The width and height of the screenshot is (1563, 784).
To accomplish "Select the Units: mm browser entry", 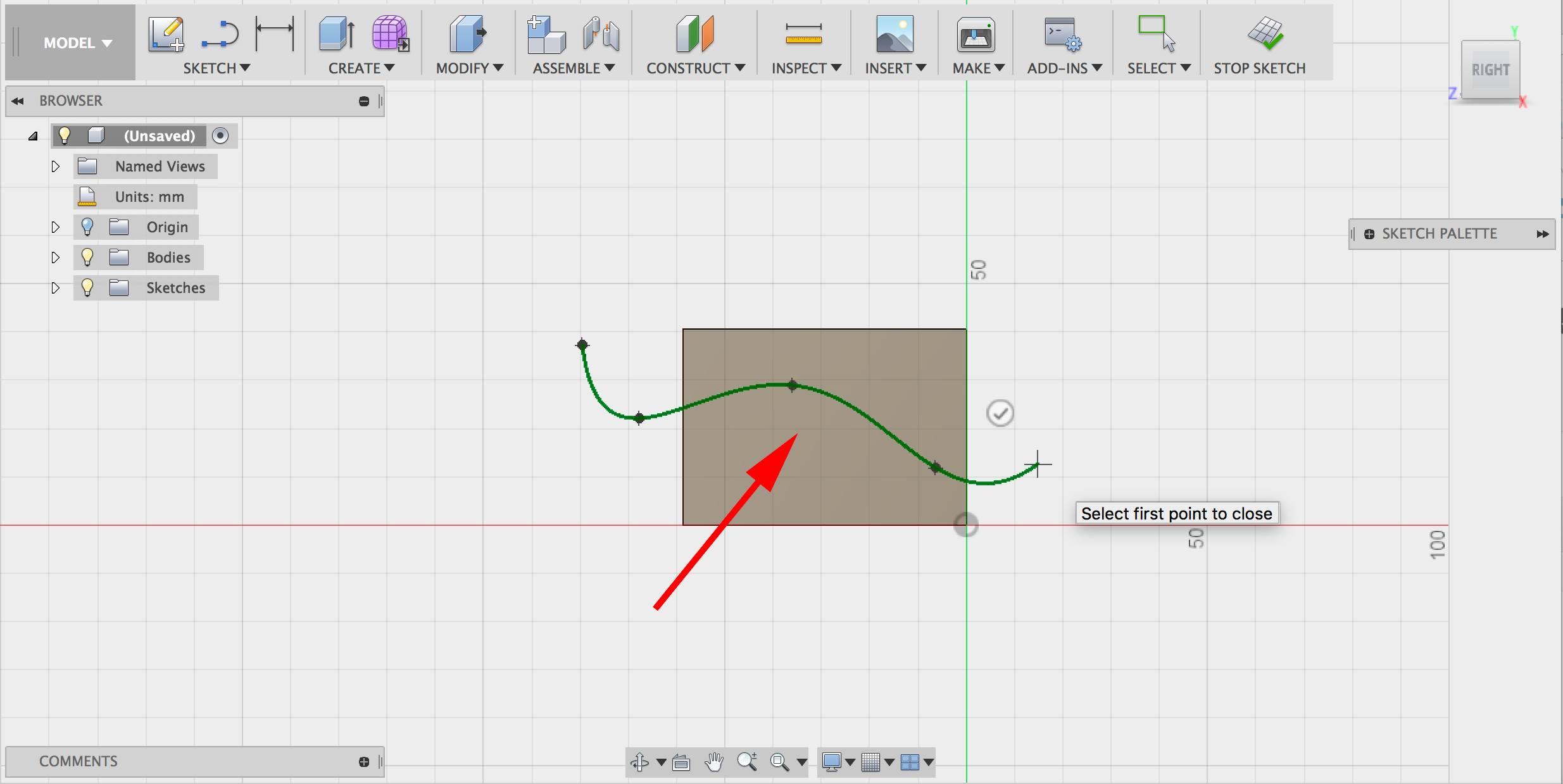I will [135, 197].
